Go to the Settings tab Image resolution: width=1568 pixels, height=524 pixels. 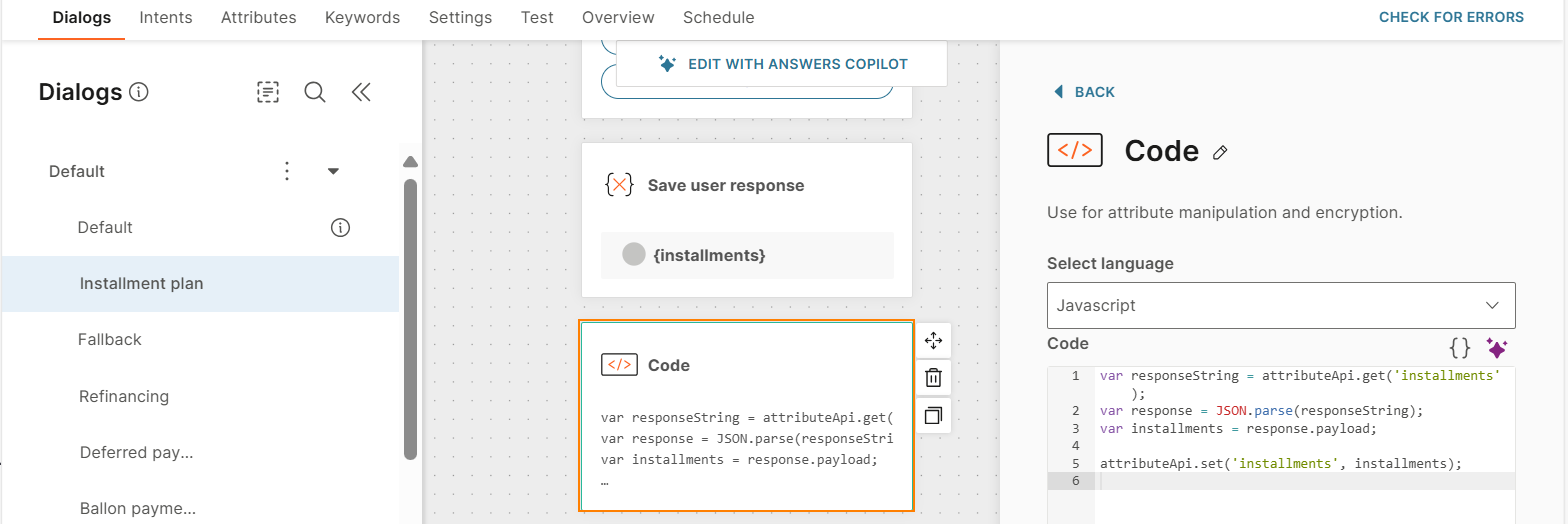[460, 18]
